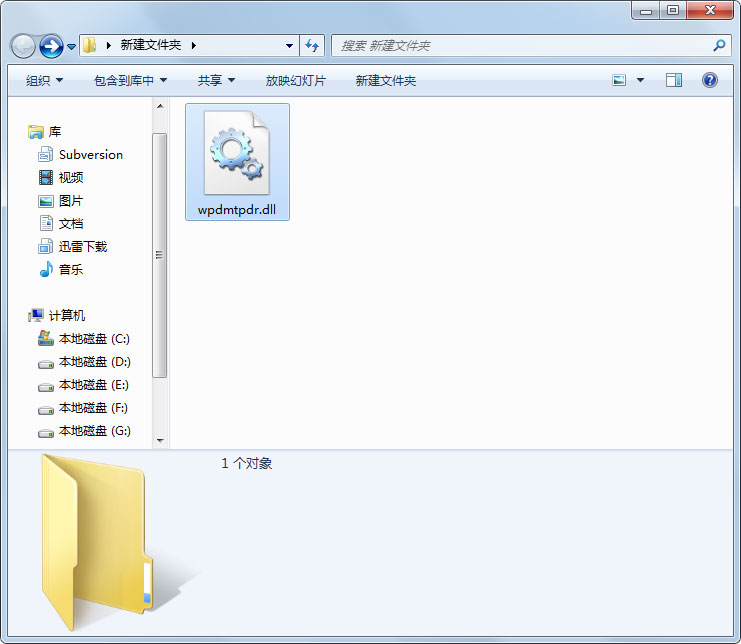The width and height of the screenshot is (741, 644).
Task: Open the 包含到库中 menu
Action: click(130, 80)
